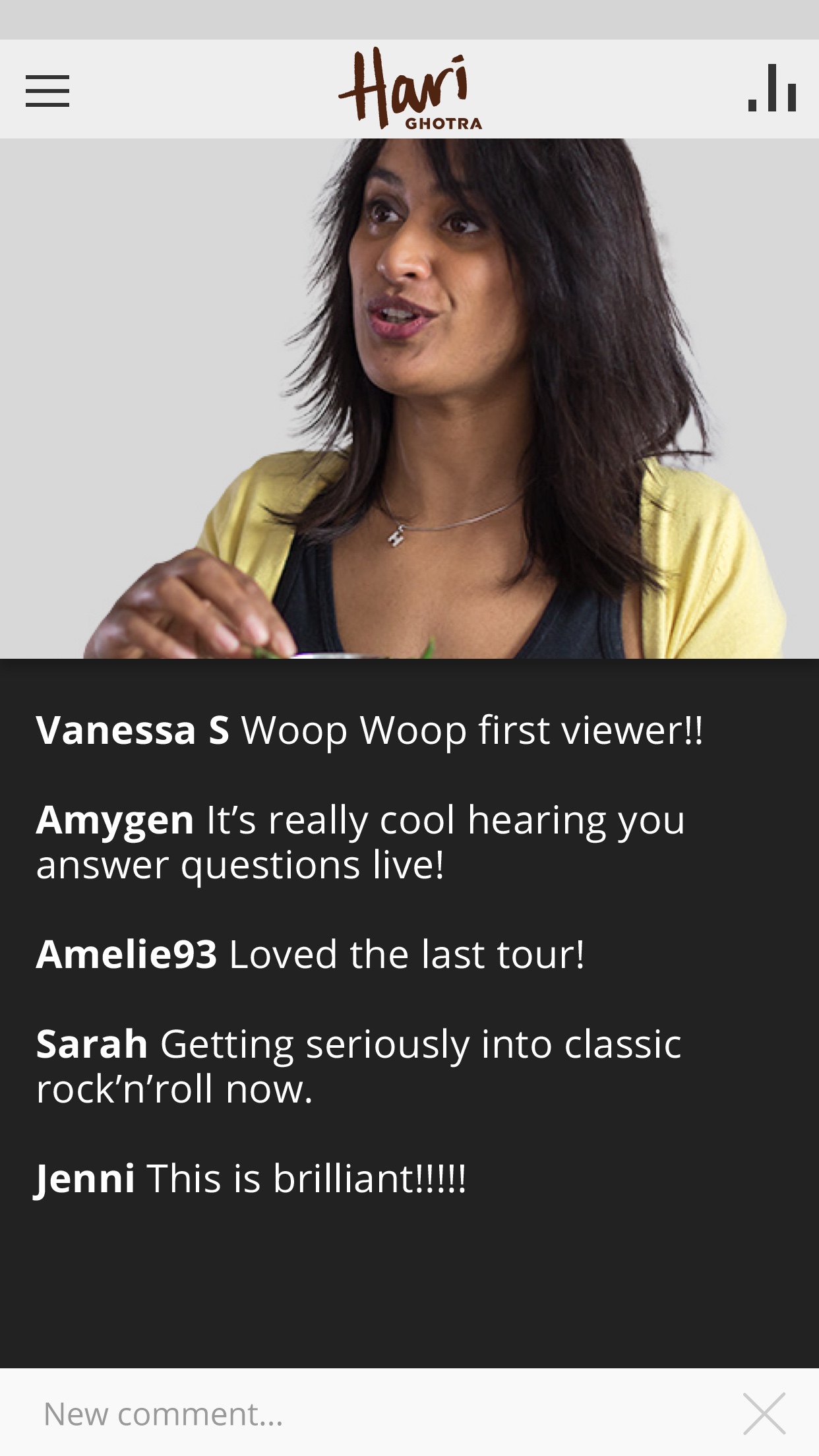Tap the Loved the last tour comment
Image resolution: width=819 pixels, height=1456 pixels.
coord(407,954)
